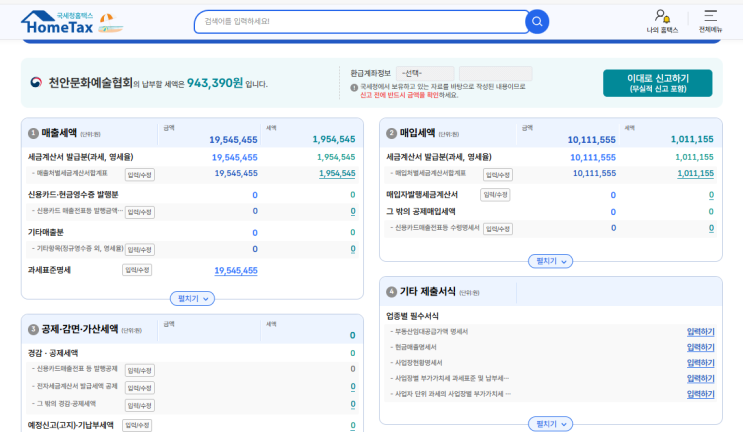Open the 1,954,545 매출 tax amount link
This screenshot has height=432, width=743.
(337, 174)
